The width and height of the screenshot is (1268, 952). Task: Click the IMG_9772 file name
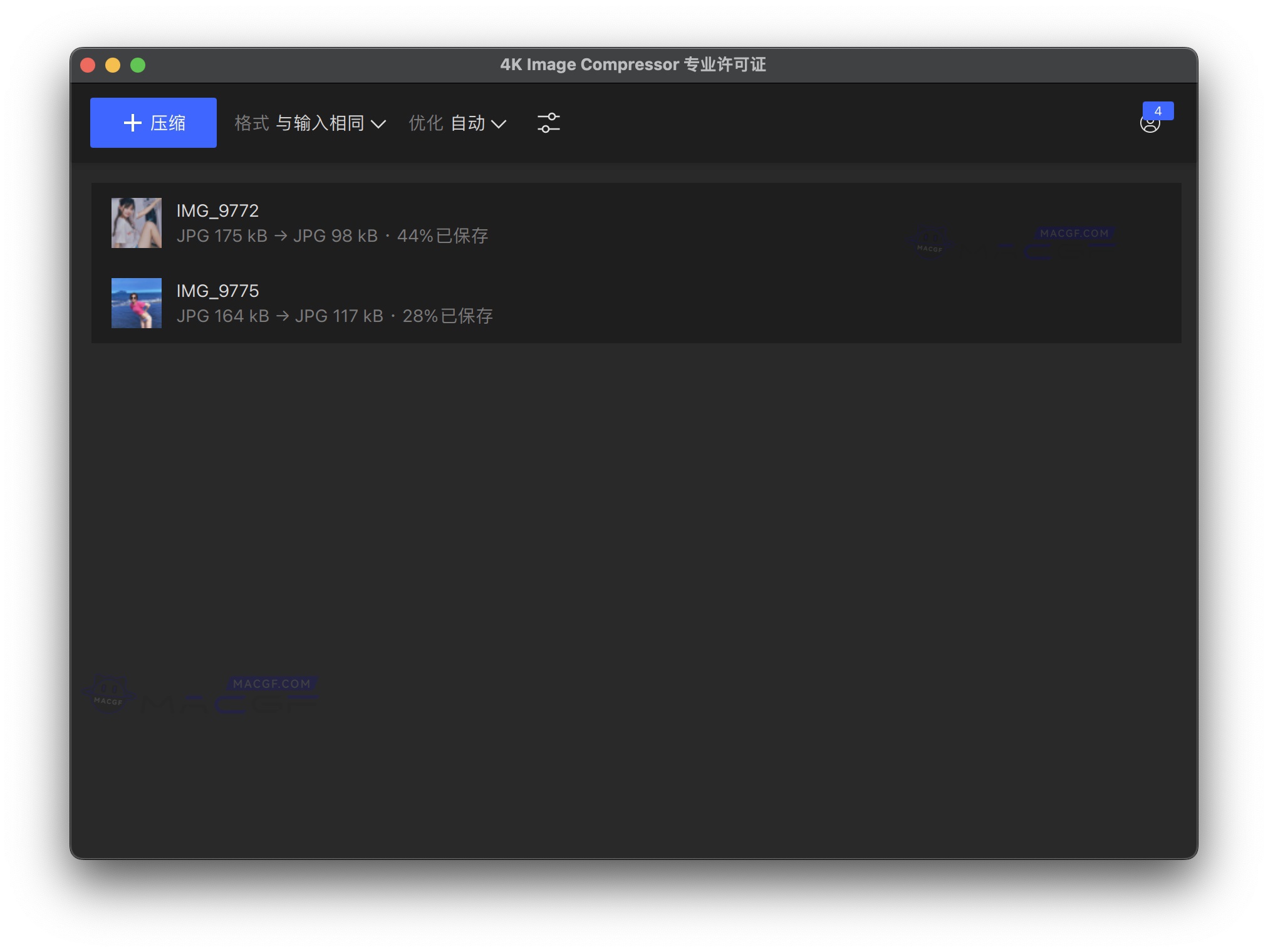pos(217,210)
